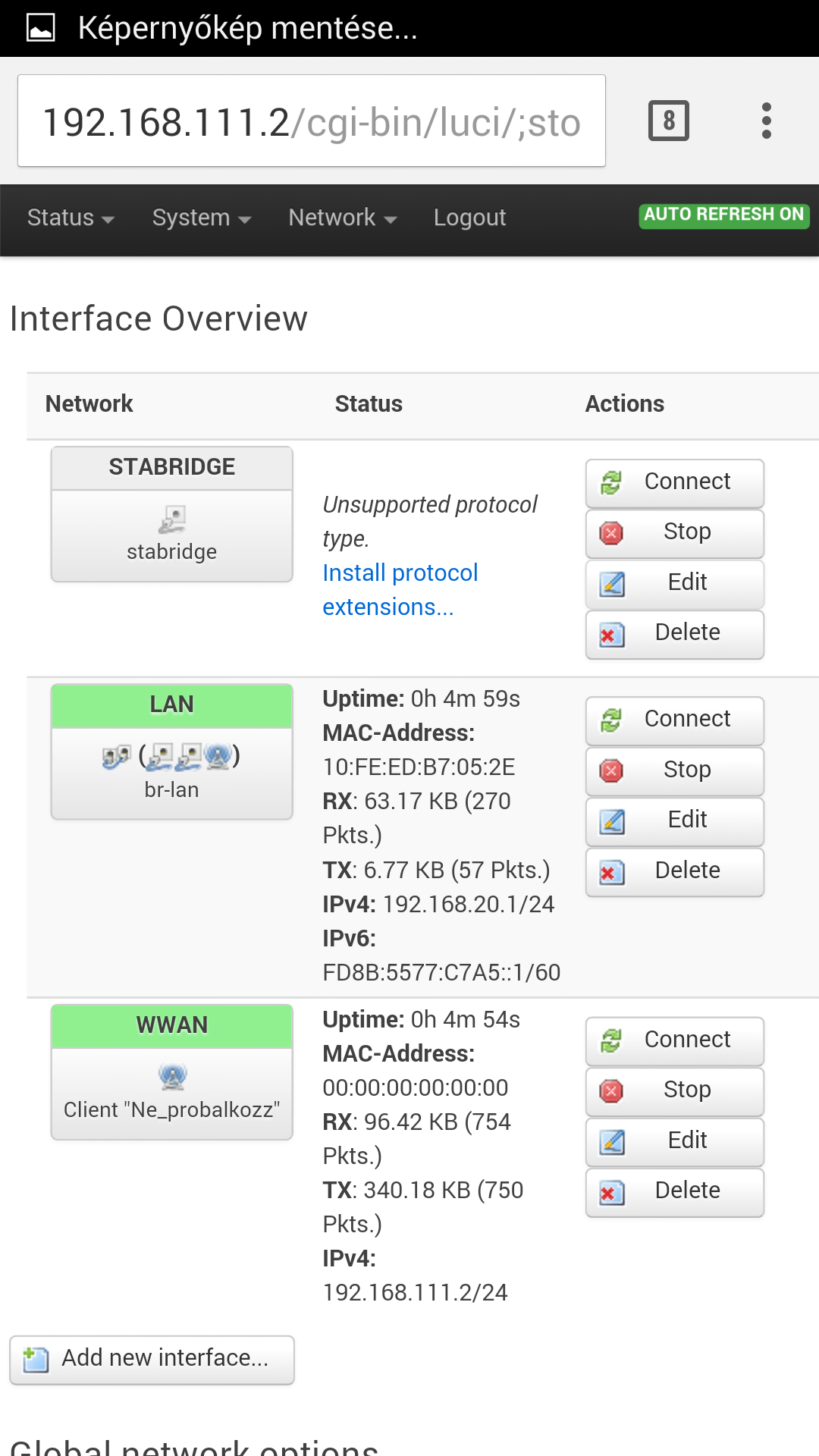The height and width of the screenshot is (1456, 819).
Task: Click Logout in the navigation bar
Action: [x=469, y=218]
